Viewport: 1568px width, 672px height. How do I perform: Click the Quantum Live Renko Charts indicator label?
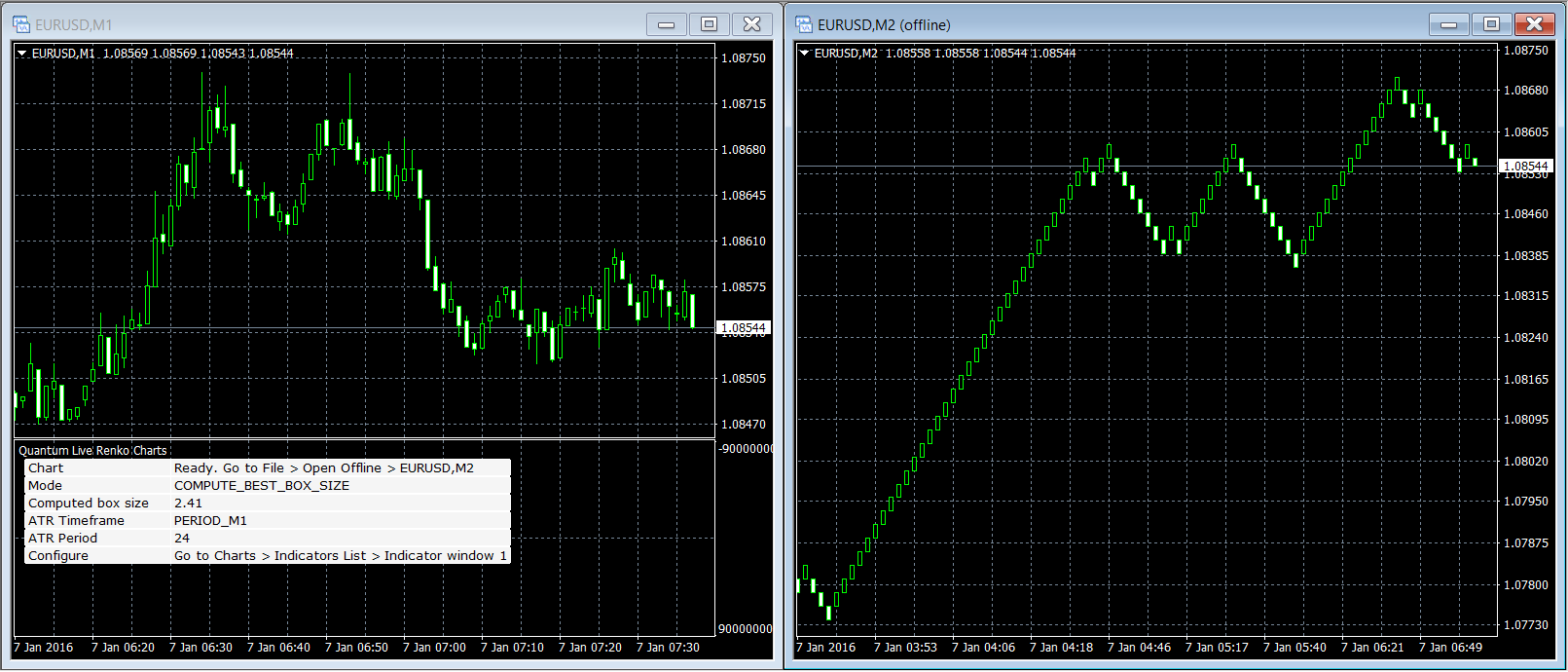(x=92, y=451)
